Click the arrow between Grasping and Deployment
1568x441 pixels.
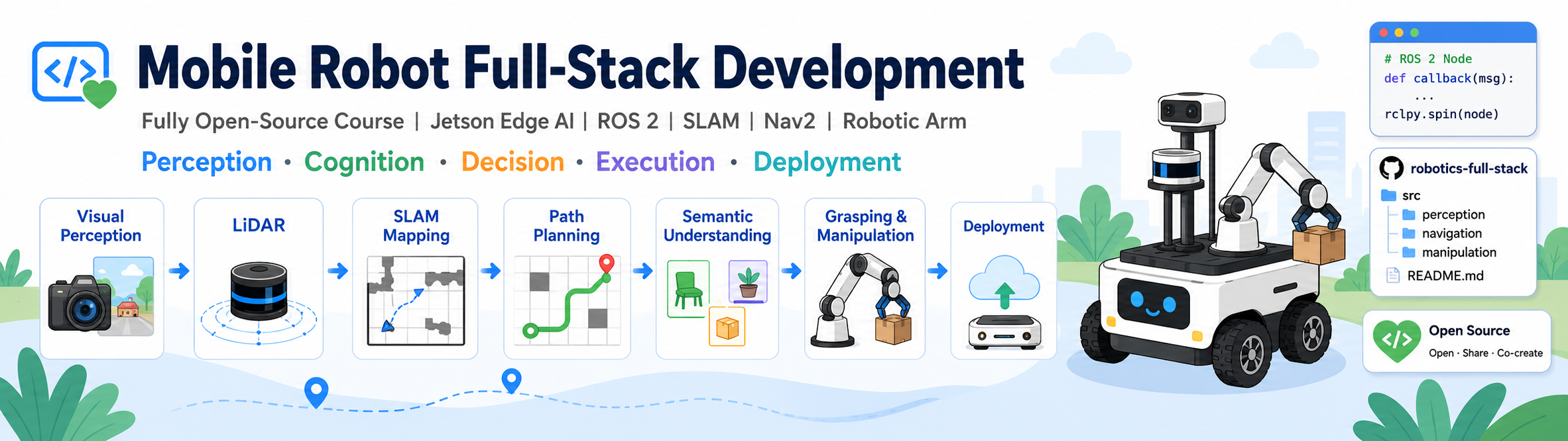[x=937, y=271]
